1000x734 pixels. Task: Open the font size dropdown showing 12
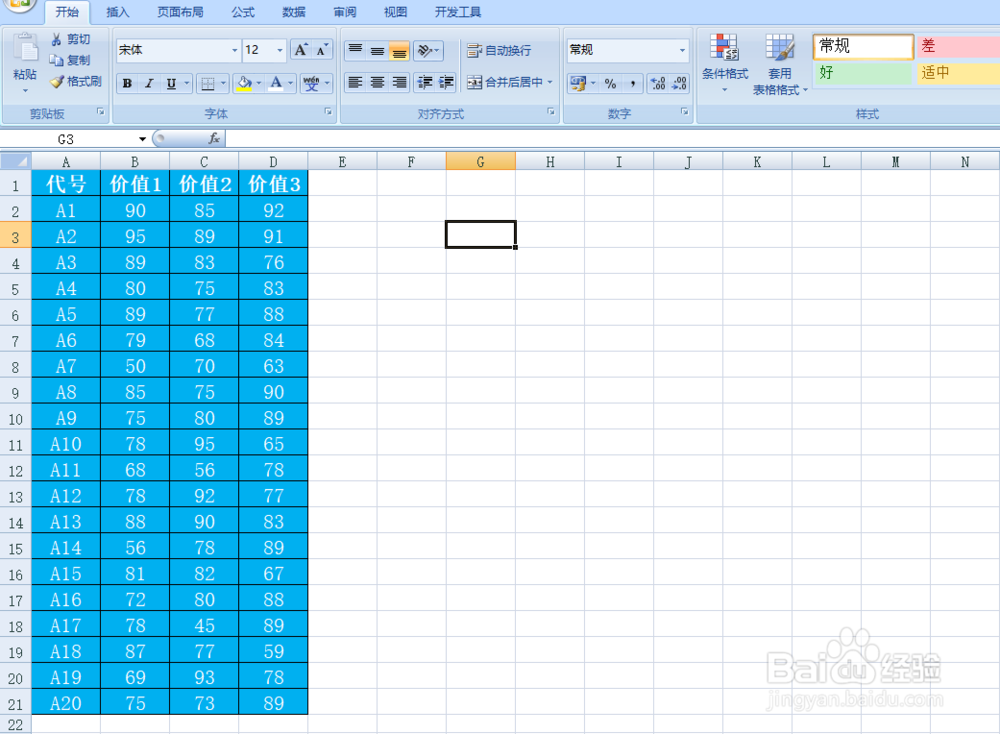(x=280, y=50)
